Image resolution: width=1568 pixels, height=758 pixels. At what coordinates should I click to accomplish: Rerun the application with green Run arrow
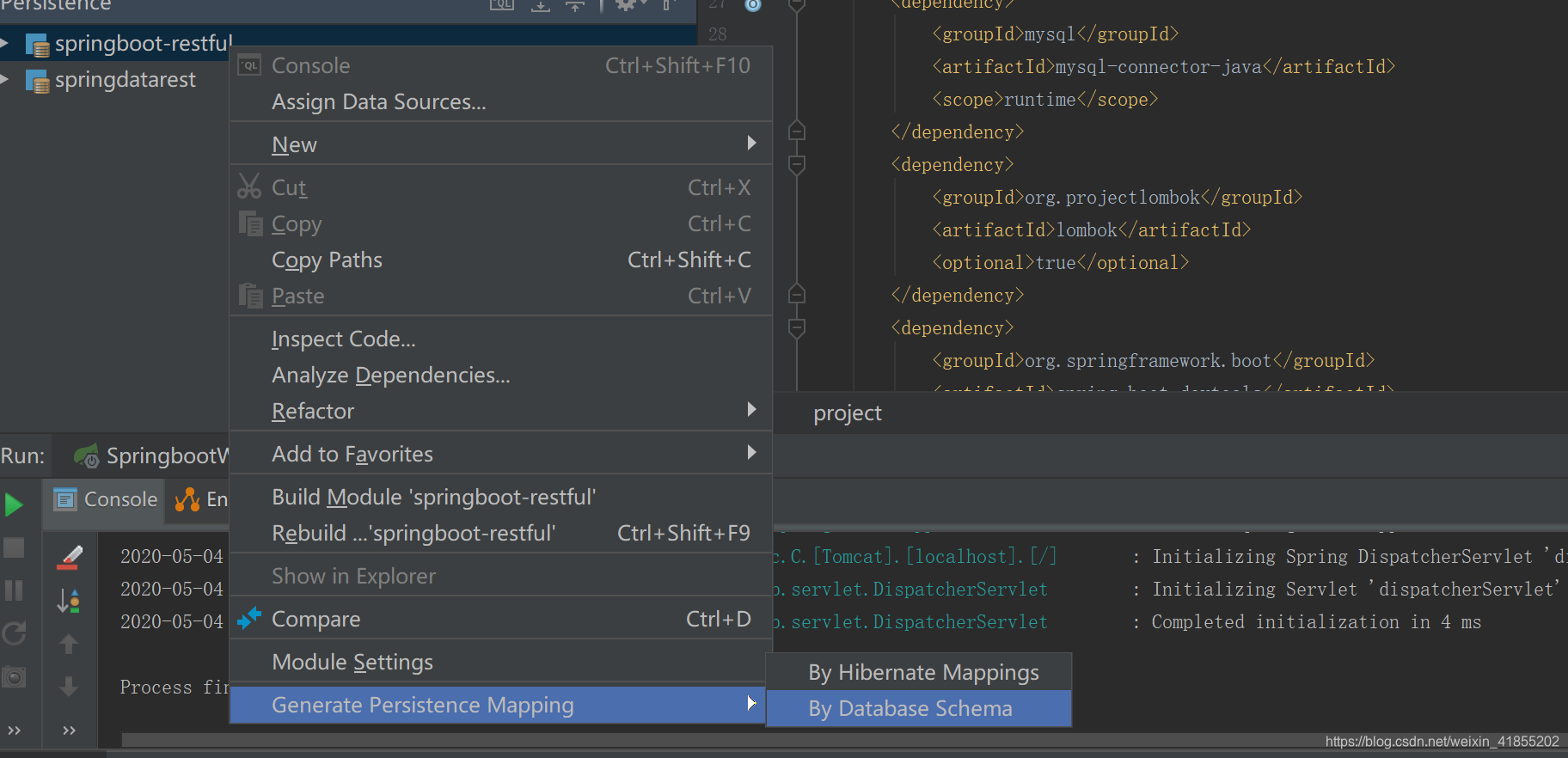14,504
